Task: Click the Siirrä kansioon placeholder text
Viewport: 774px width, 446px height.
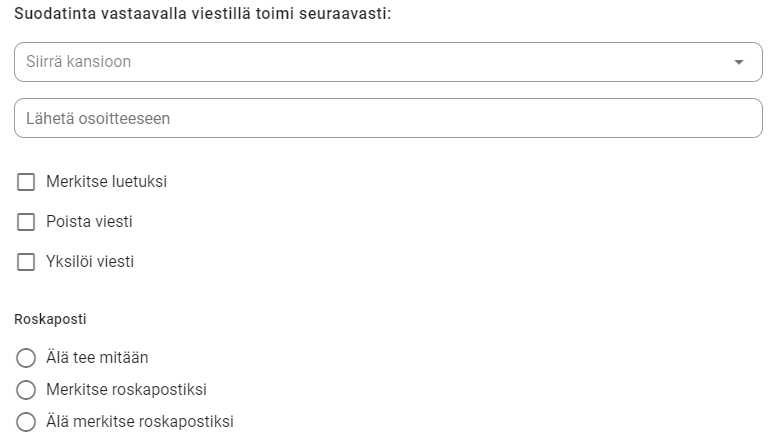Action: click(x=78, y=62)
